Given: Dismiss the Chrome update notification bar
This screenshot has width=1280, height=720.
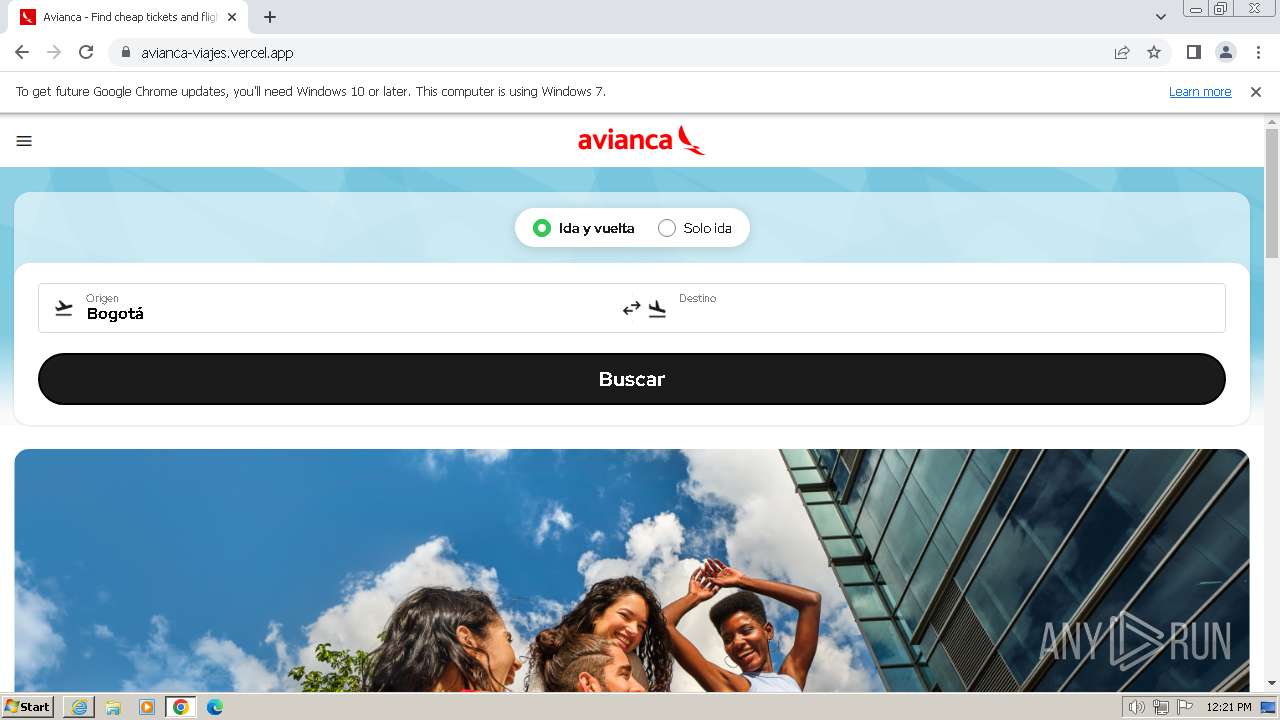Looking at the screenshot, I should (x=1256, y=92).
